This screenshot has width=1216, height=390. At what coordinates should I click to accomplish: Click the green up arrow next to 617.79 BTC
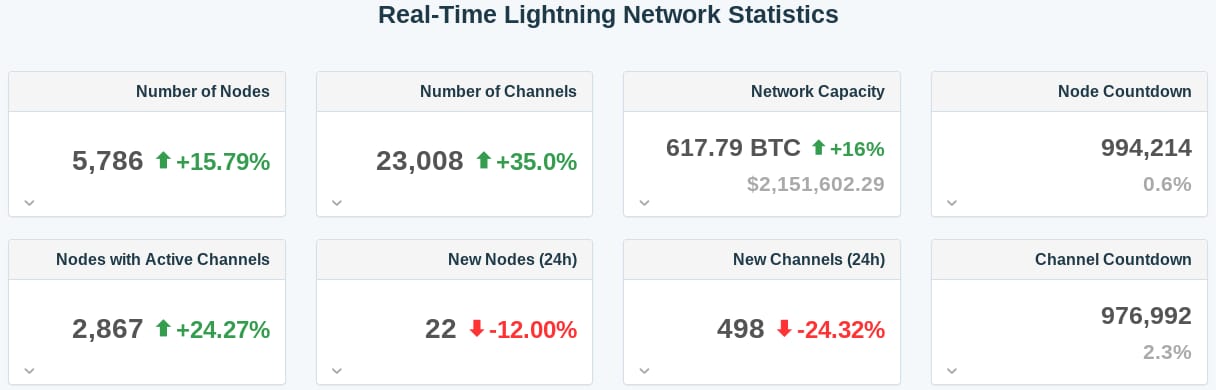(818, 148)
